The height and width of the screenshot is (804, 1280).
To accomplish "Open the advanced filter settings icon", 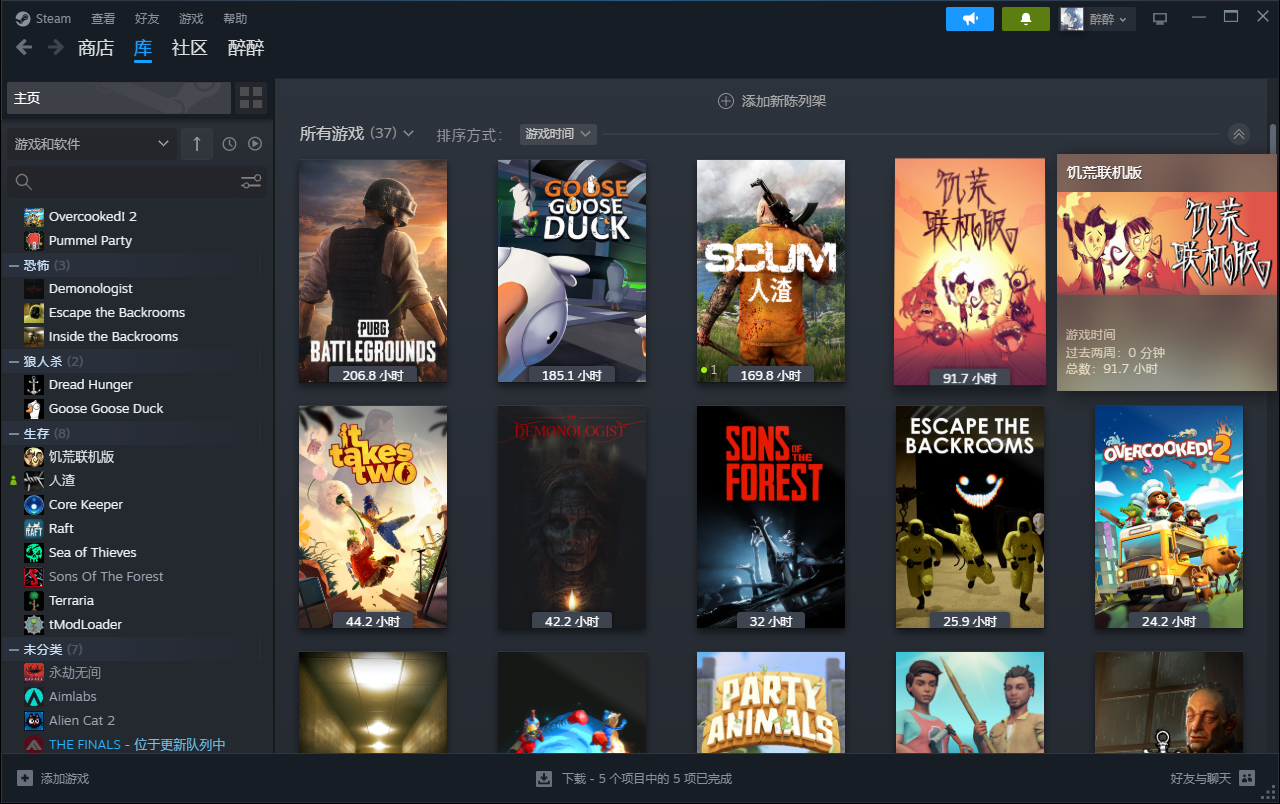I will tap(251, 181).
